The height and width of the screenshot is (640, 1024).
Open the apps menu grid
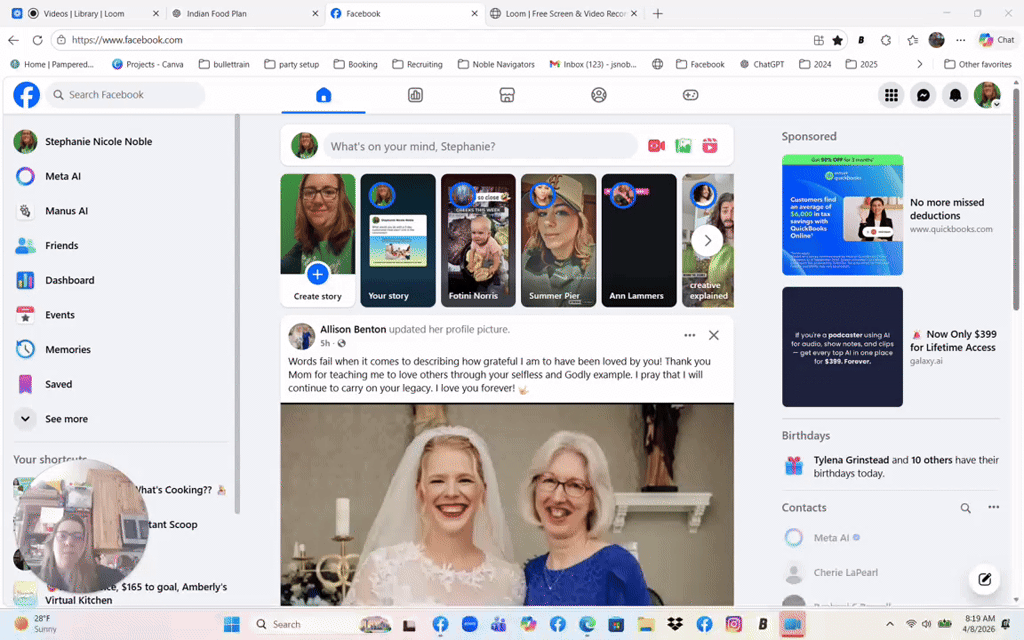[890, 94]
